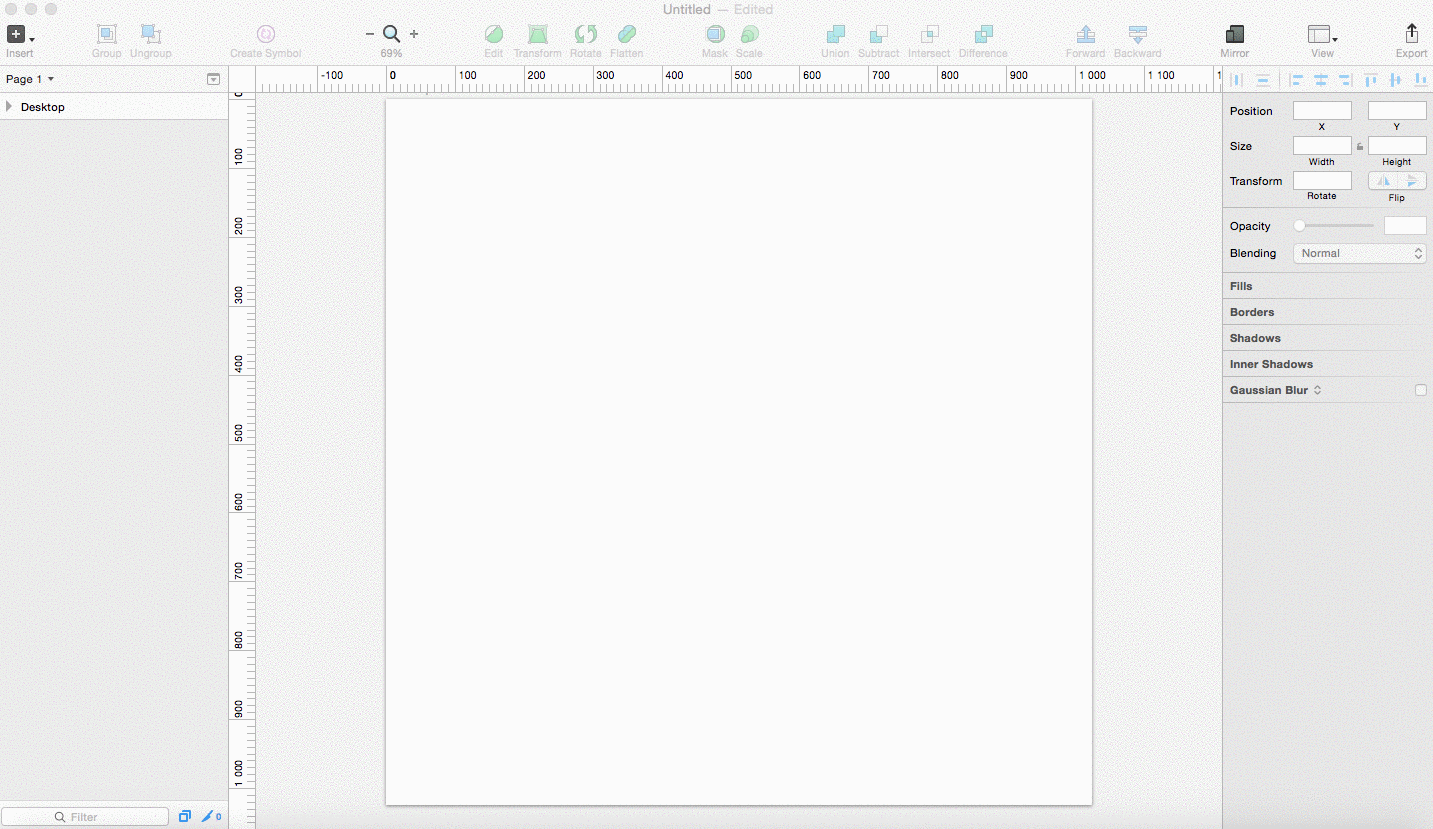Toggle the size proportions lock
Screen dimensions: 1433x829
tap(1360, 146)
